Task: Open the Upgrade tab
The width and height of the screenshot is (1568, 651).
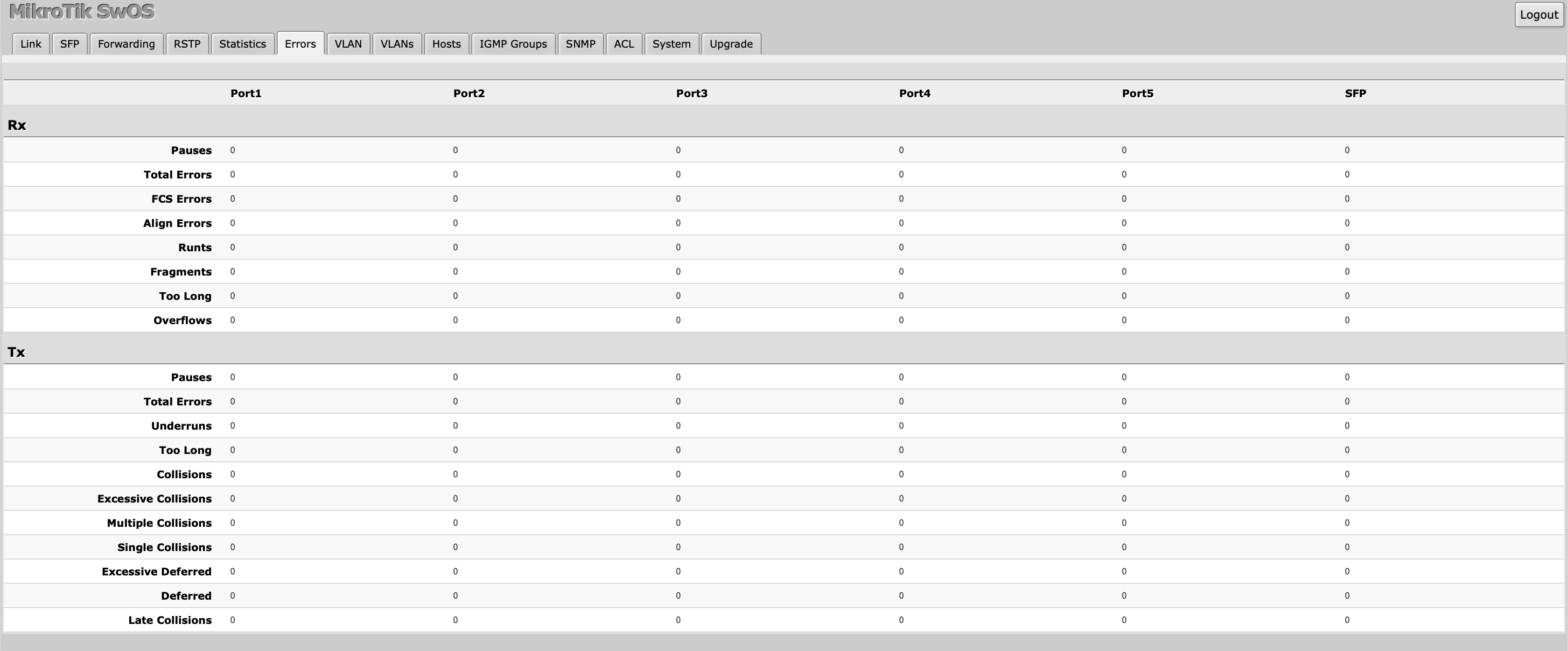Action: click(731, 44)
